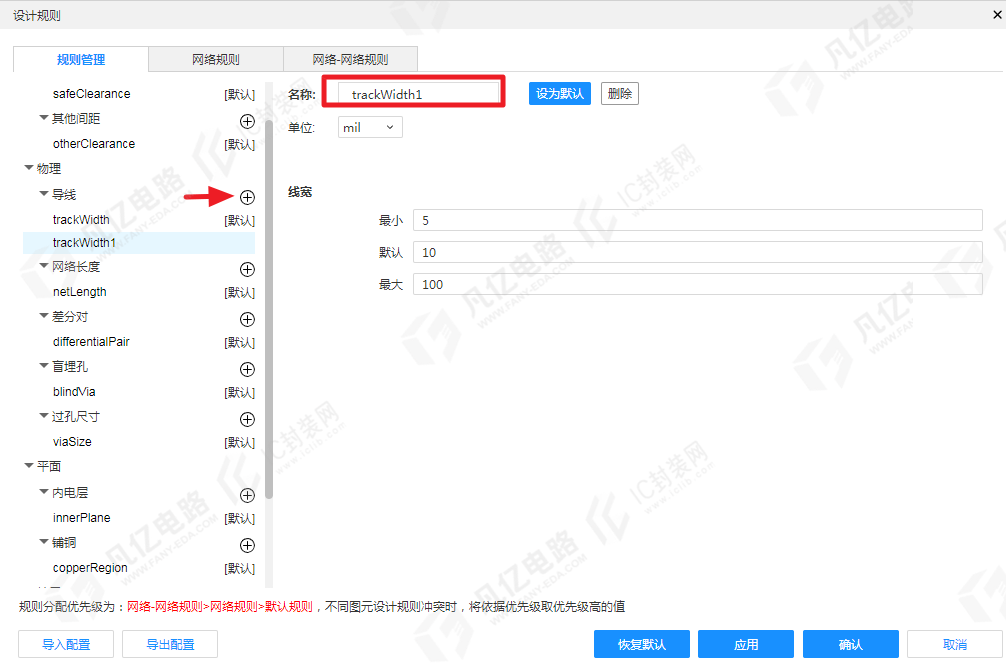Screen dimensions: 1006x671
Task: Switch to the 网络-网络规则 tab
Action: 350,59
